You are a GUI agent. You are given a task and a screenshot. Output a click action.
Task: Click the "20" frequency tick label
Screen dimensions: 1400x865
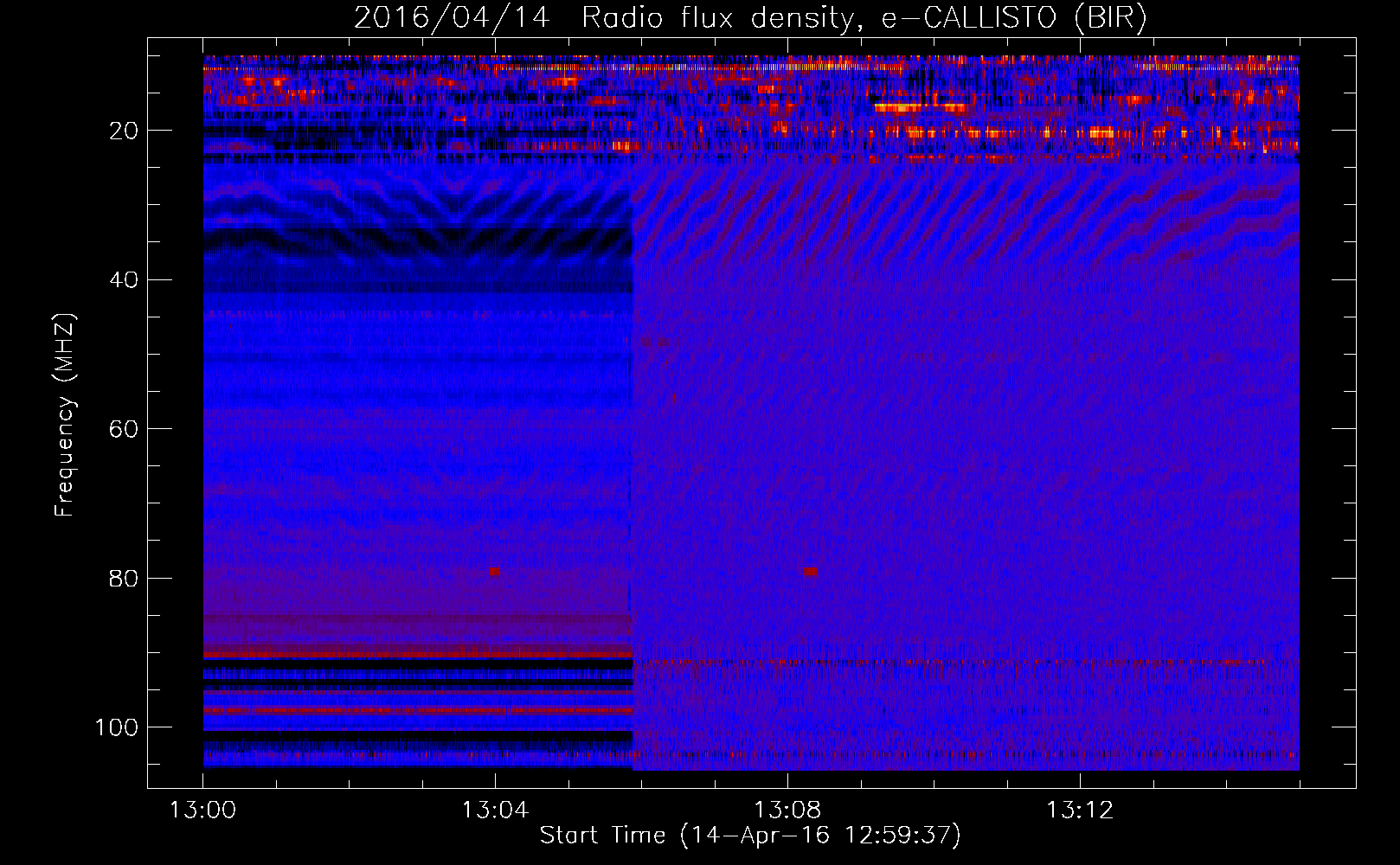[125, 131]
